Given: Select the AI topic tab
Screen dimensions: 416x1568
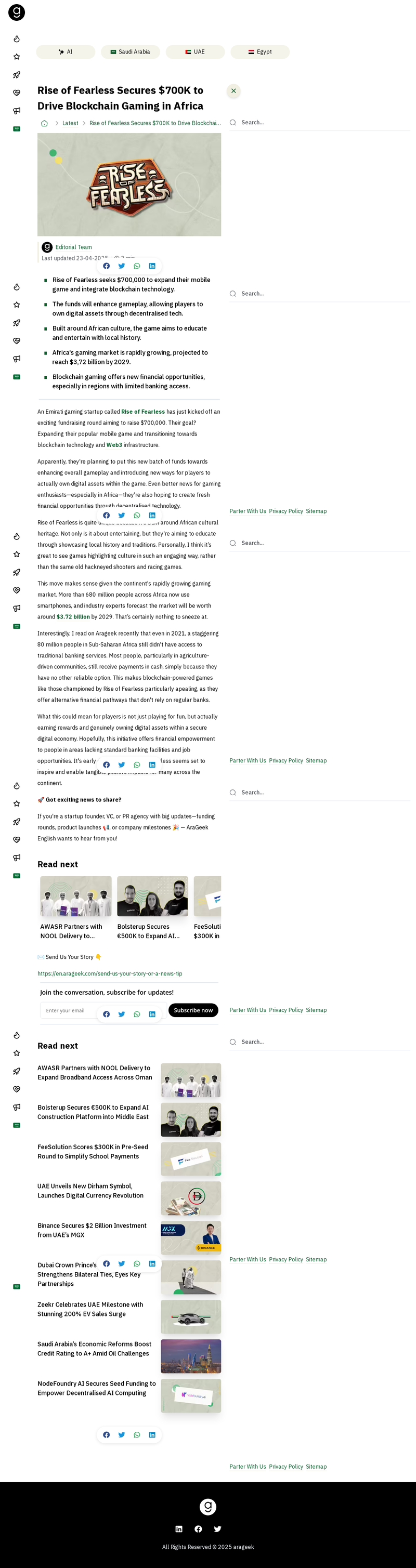Looking at the screenshot, I should [66, 52].
